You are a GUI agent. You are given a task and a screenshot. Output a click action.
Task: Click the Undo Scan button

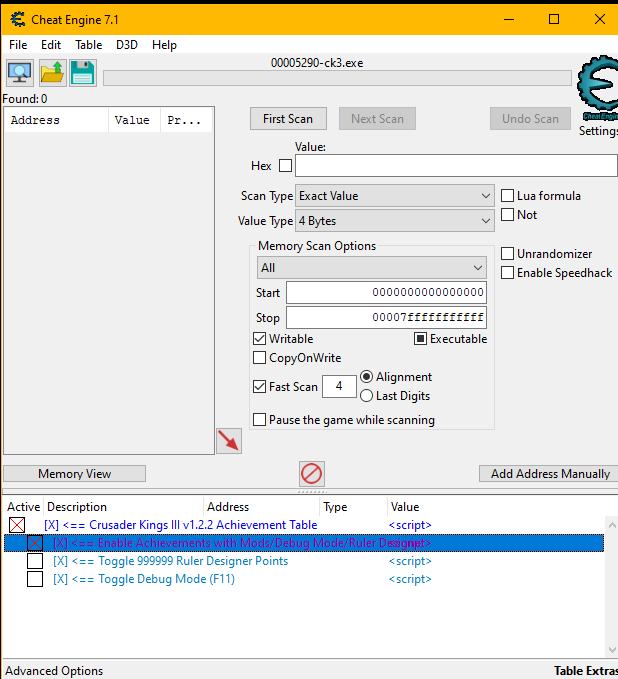tap(530, 119)
